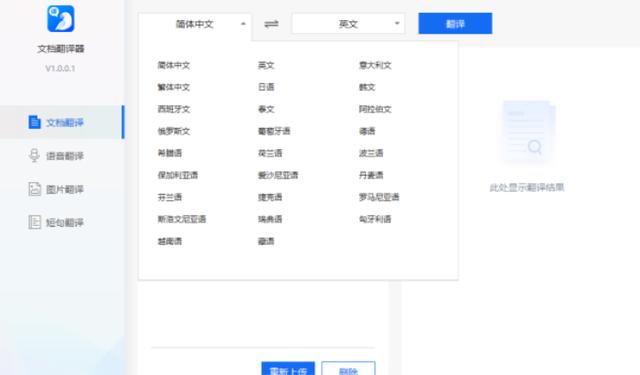Choose 葡萄牙语 from the list
Viewport: 640px width, 375px height.
tap(274, 131)
